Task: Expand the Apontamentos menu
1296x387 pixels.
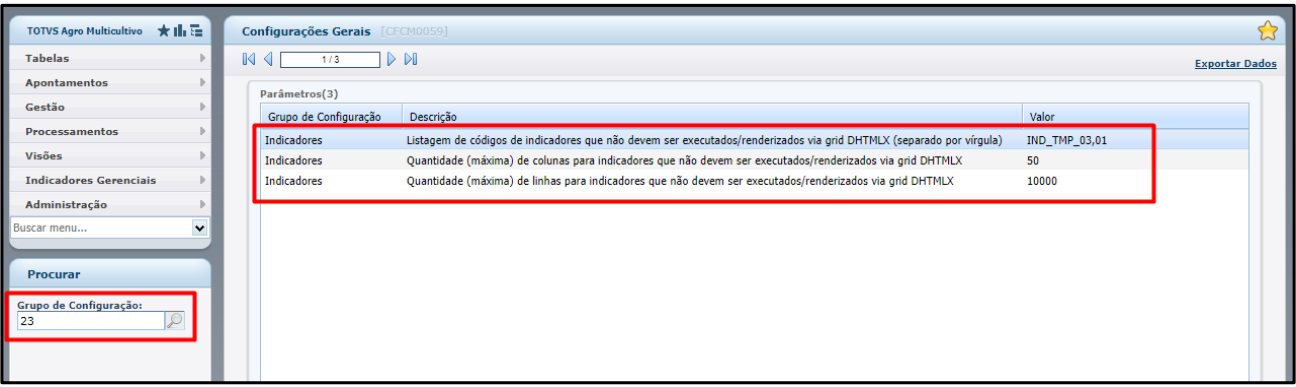Action: coord(109,82)
